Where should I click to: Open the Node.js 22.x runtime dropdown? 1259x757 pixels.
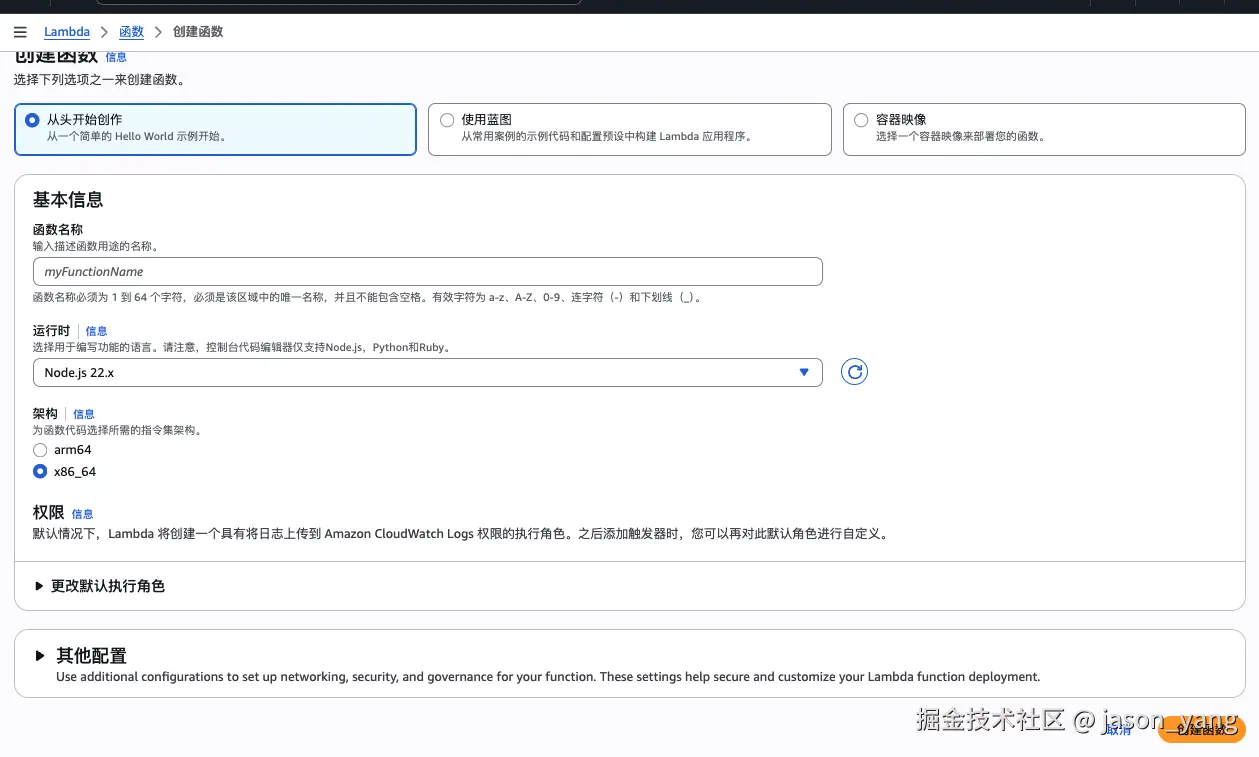click(427, 372)
